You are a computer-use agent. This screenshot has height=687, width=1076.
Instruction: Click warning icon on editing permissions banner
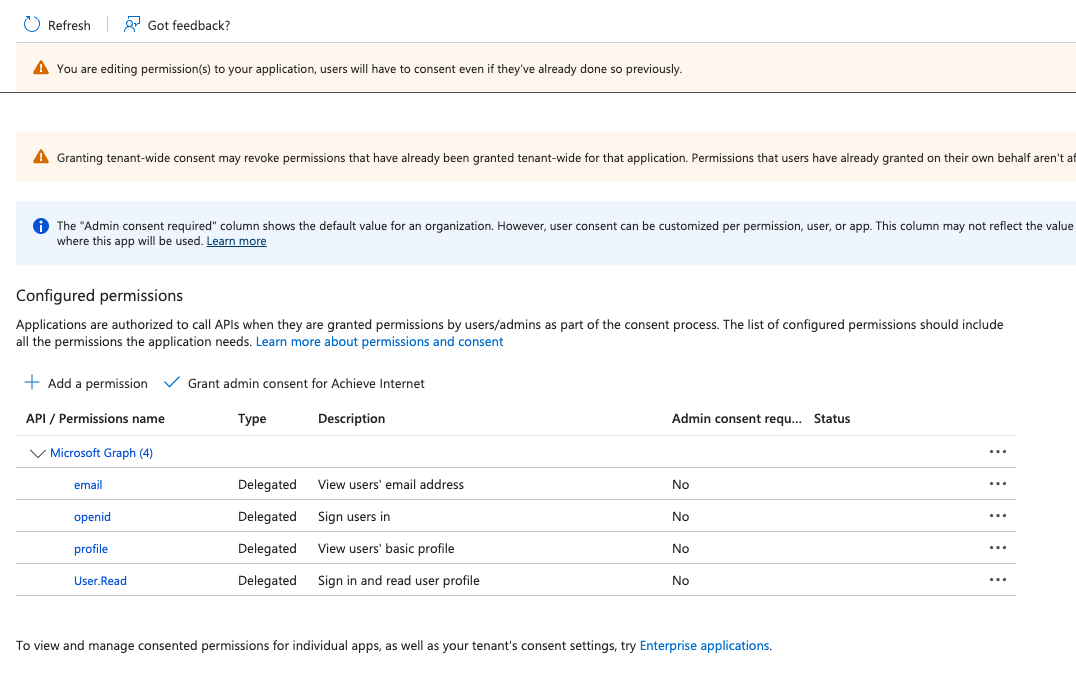click(x=41, y=68)
